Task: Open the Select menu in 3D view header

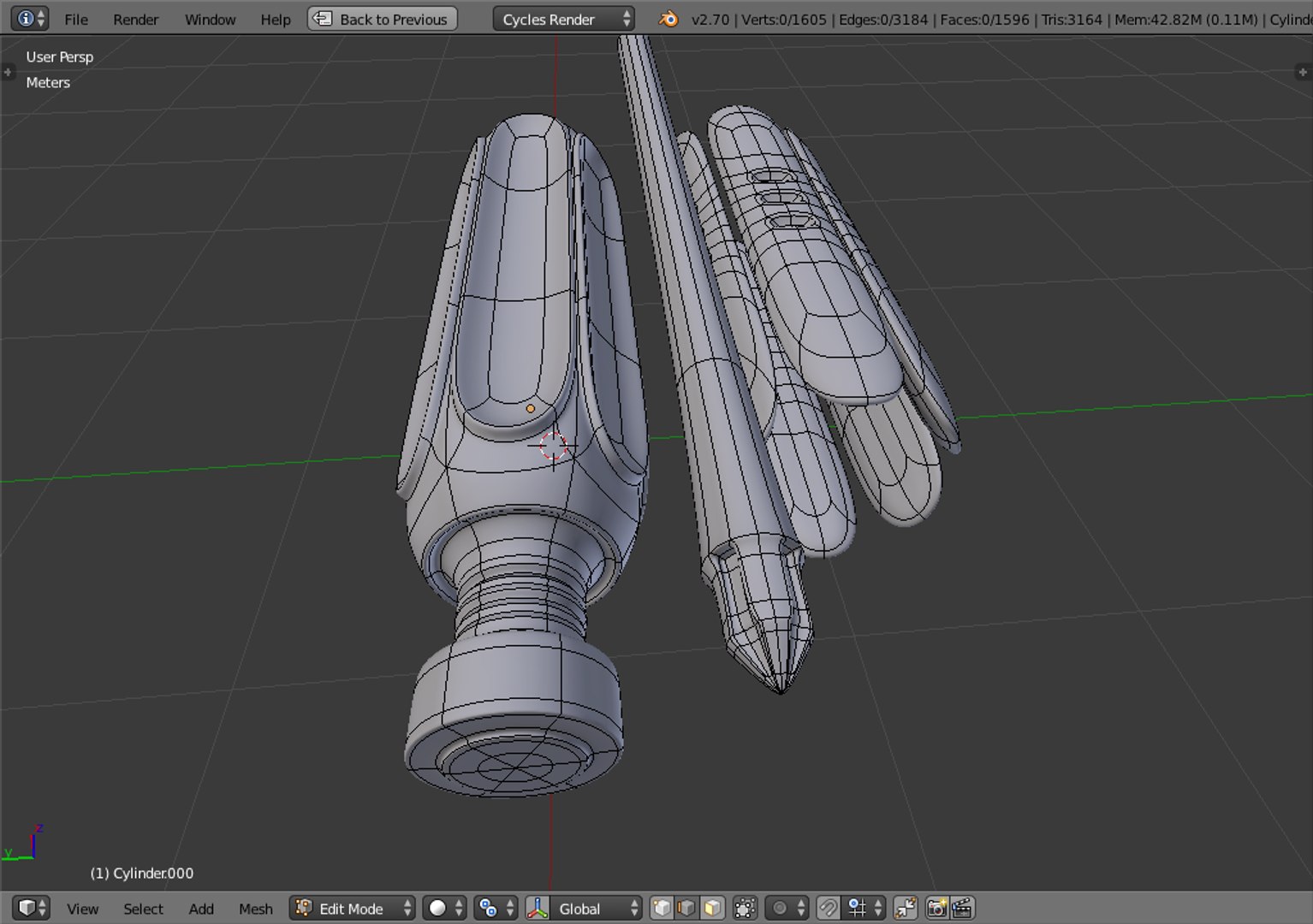Action: click(143, 909)
